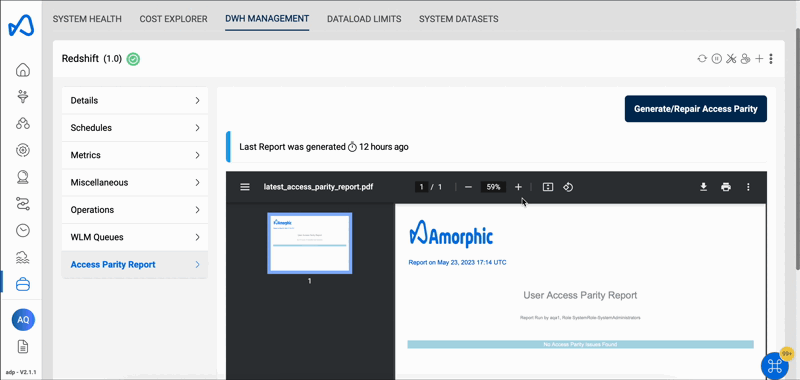
Task: Click the green Redshift status check icon
Action: tap(133, 59)
